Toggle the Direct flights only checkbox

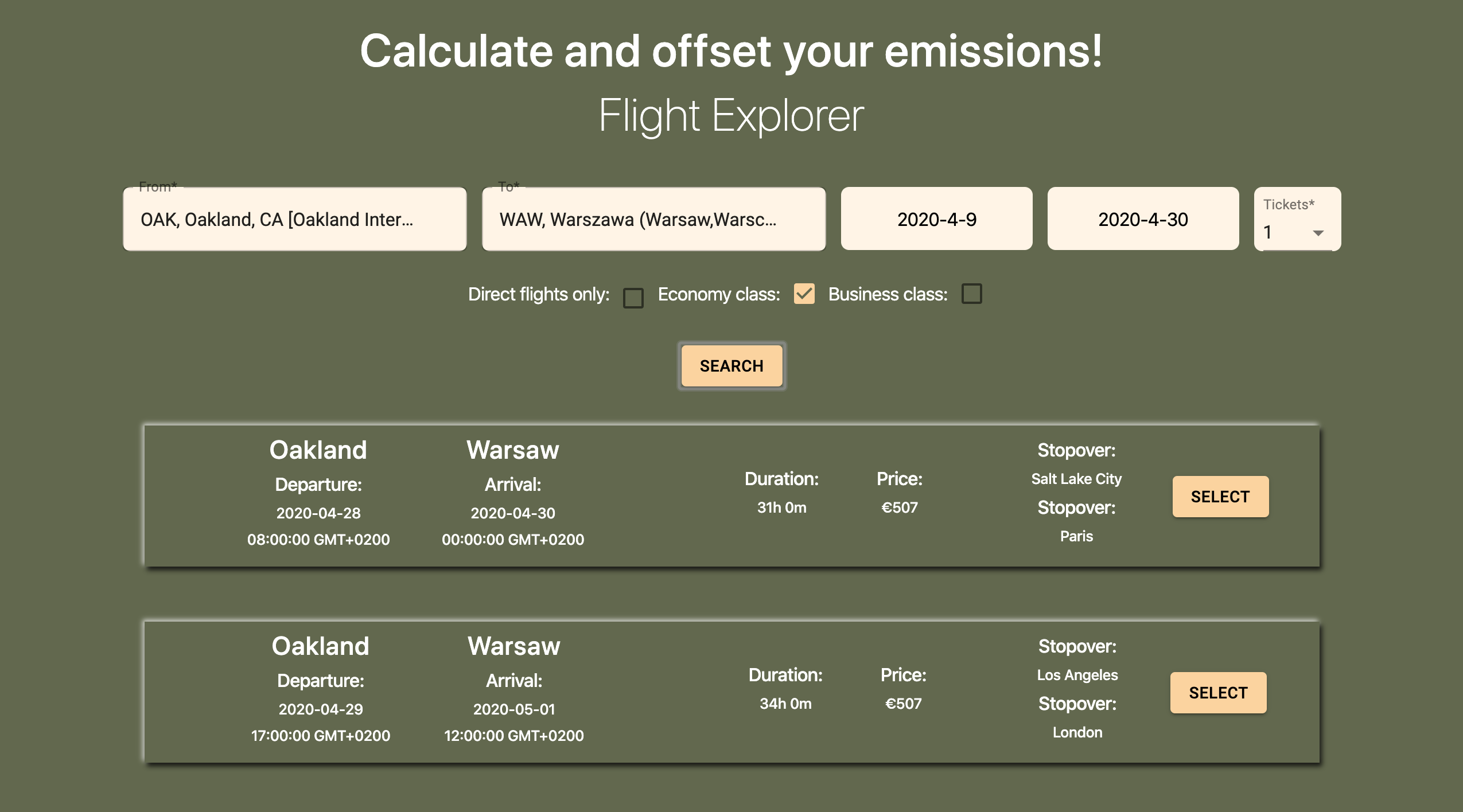pos(633,298)
